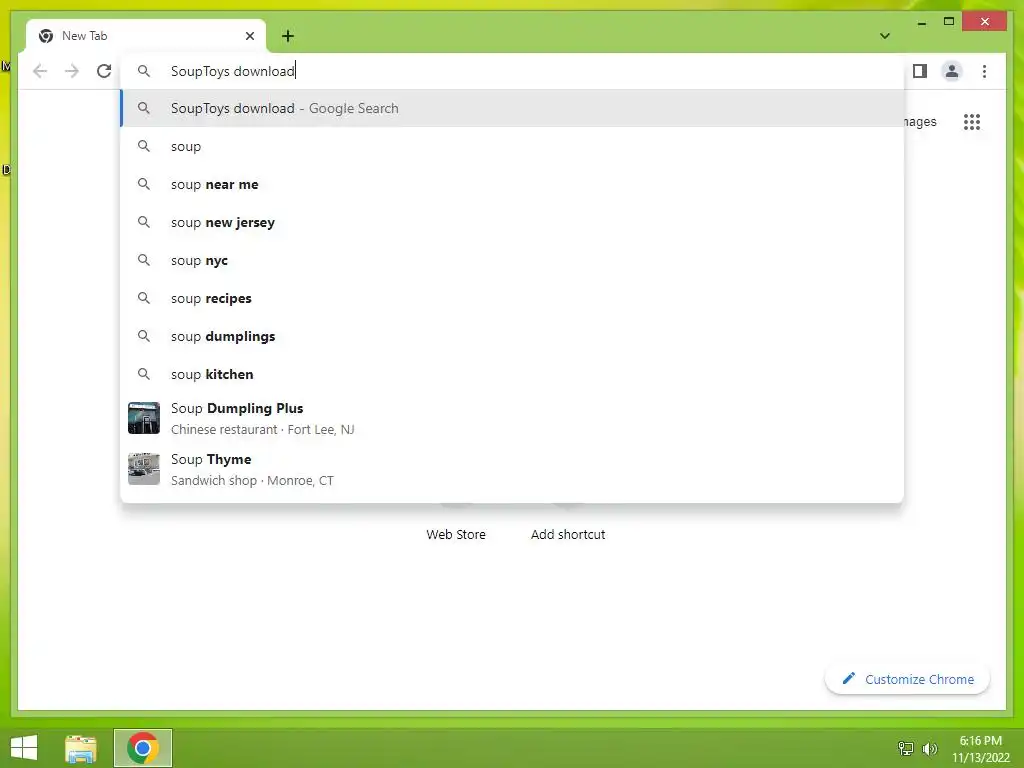Choose SoupToys download Google Search suggestion
Screen dimensions: 1024x768
[x=512, y=108]
